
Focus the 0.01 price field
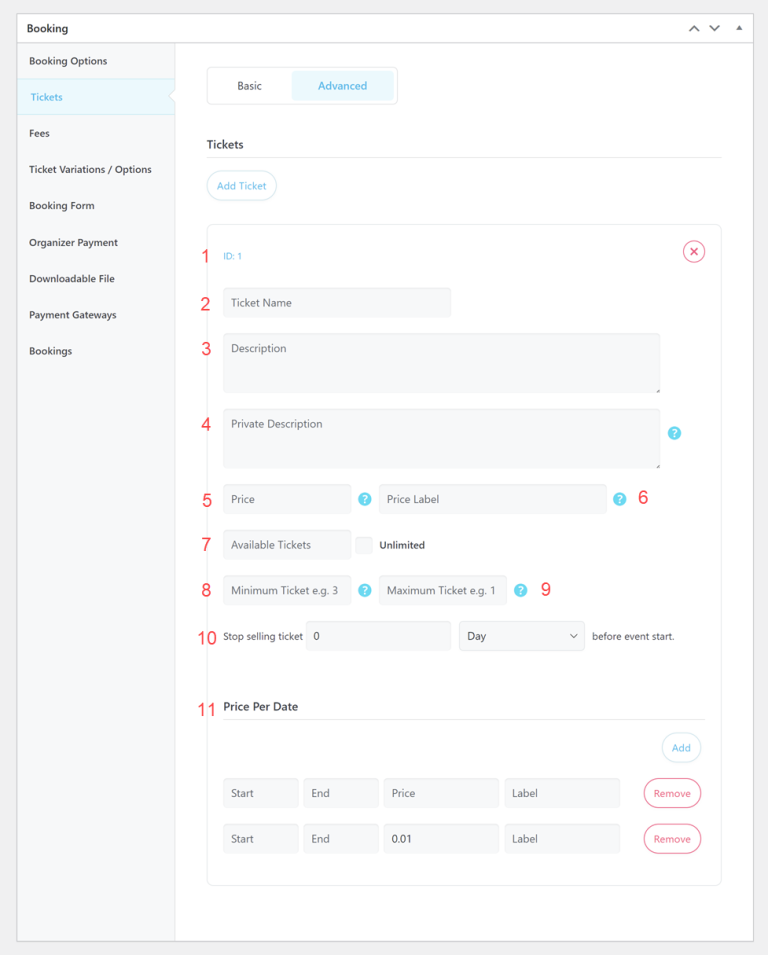(442, 839)
